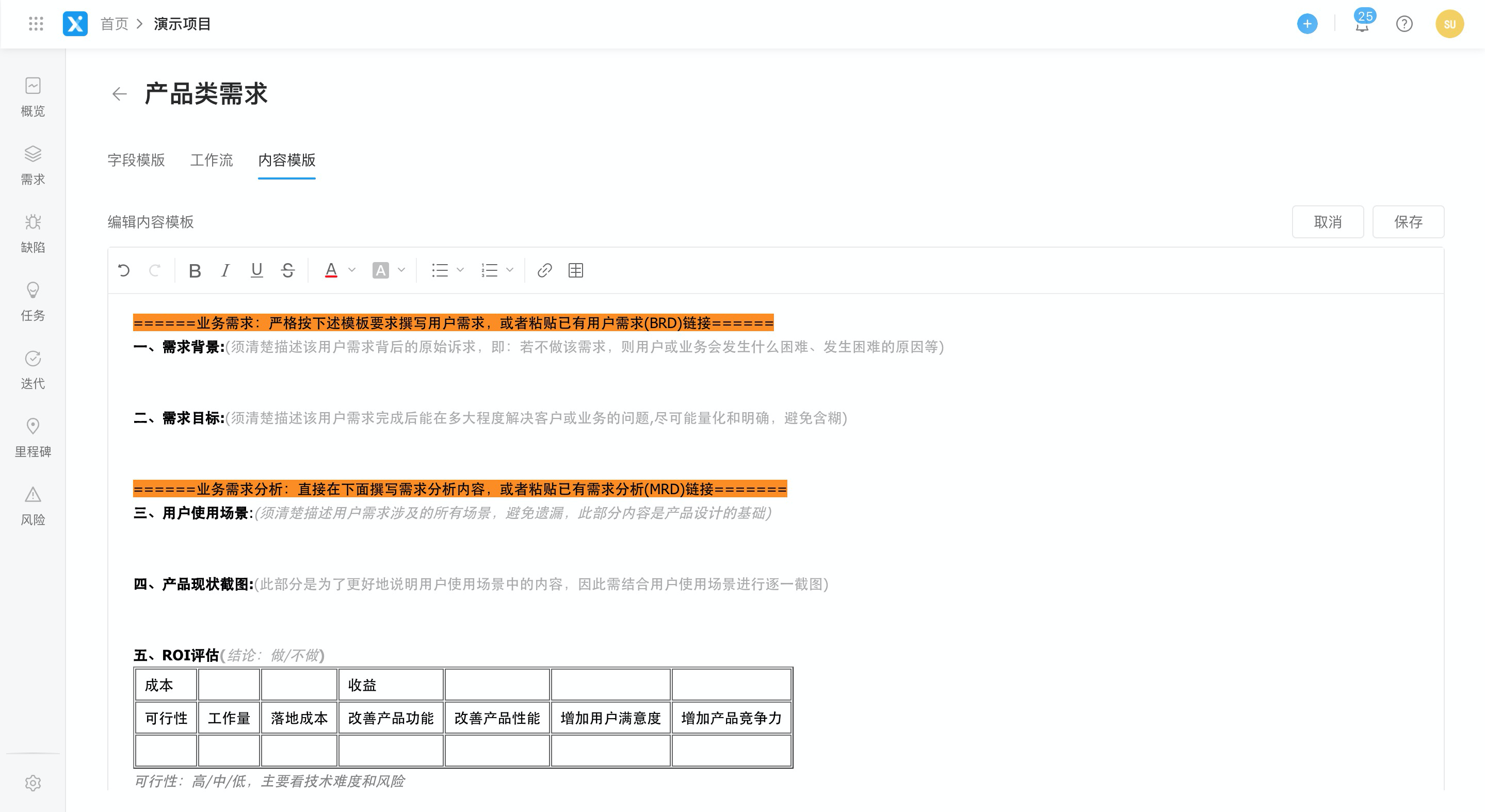Insert a table
This screenshot has width=1485, height=812.
coord(576,270)
